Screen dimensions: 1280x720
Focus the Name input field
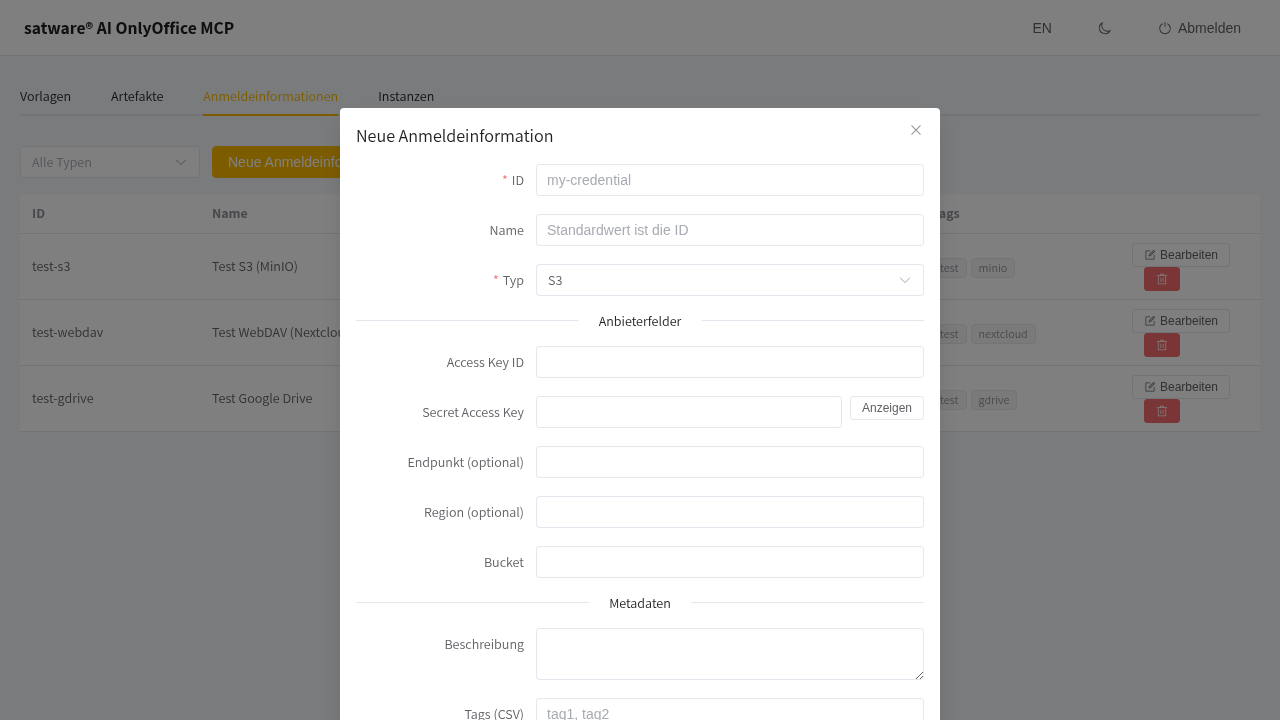[730, 230]
